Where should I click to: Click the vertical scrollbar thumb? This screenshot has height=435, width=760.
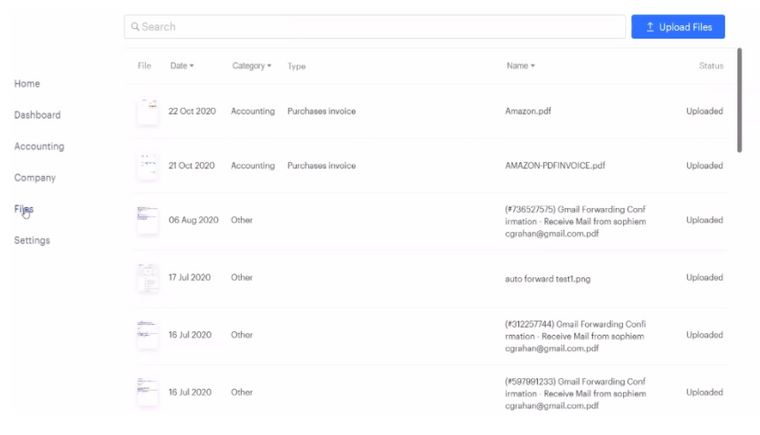tap(739, 100)
